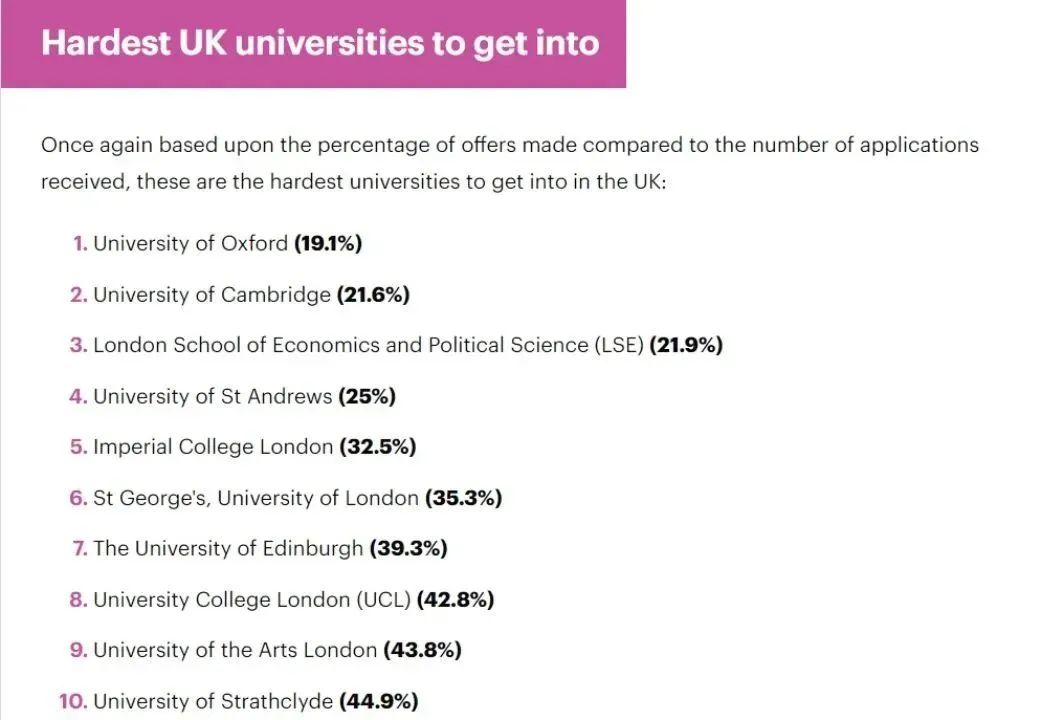Click the number 10 list marker
The image size is (1064, 720).
(x=73, y=701)
